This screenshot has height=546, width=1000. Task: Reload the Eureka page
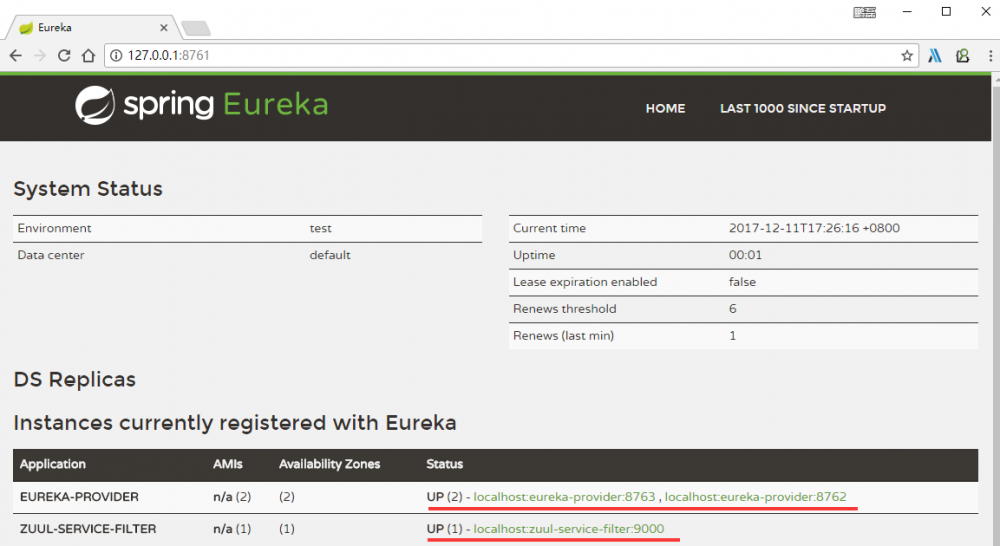64,55
